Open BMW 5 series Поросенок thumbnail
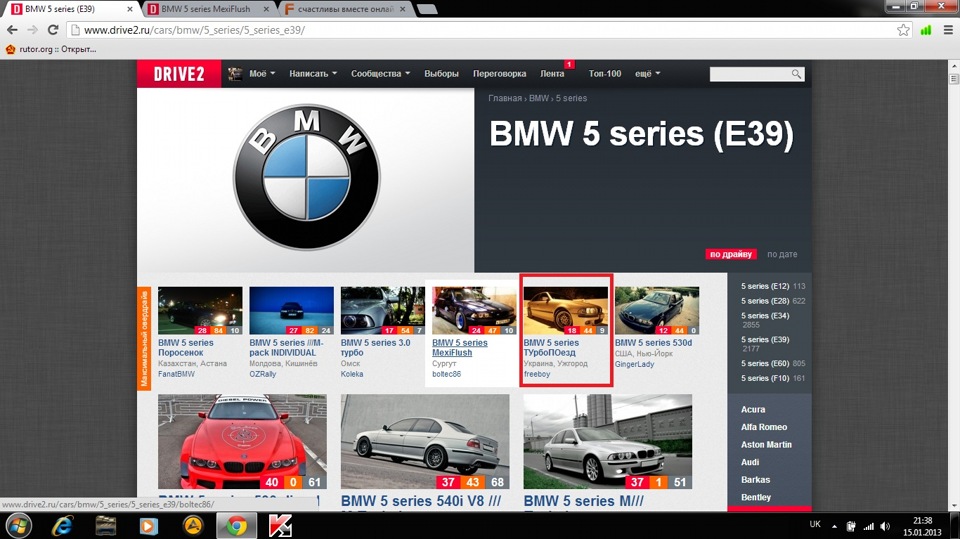This screenshot has height=539, width=960. click(200, 311)
